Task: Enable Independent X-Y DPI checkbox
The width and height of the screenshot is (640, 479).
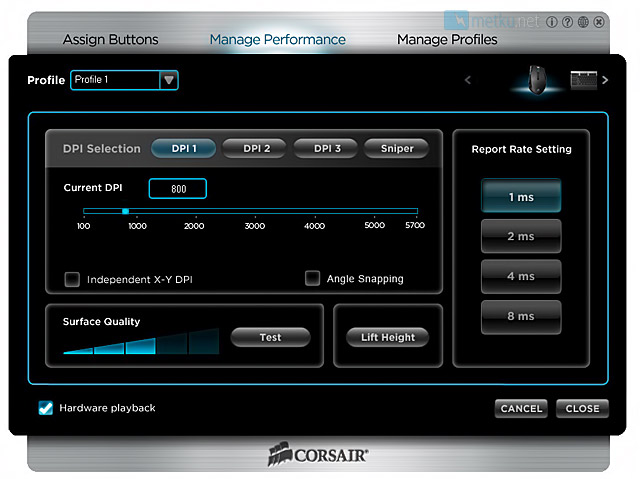Action: (x=72, y=279)
